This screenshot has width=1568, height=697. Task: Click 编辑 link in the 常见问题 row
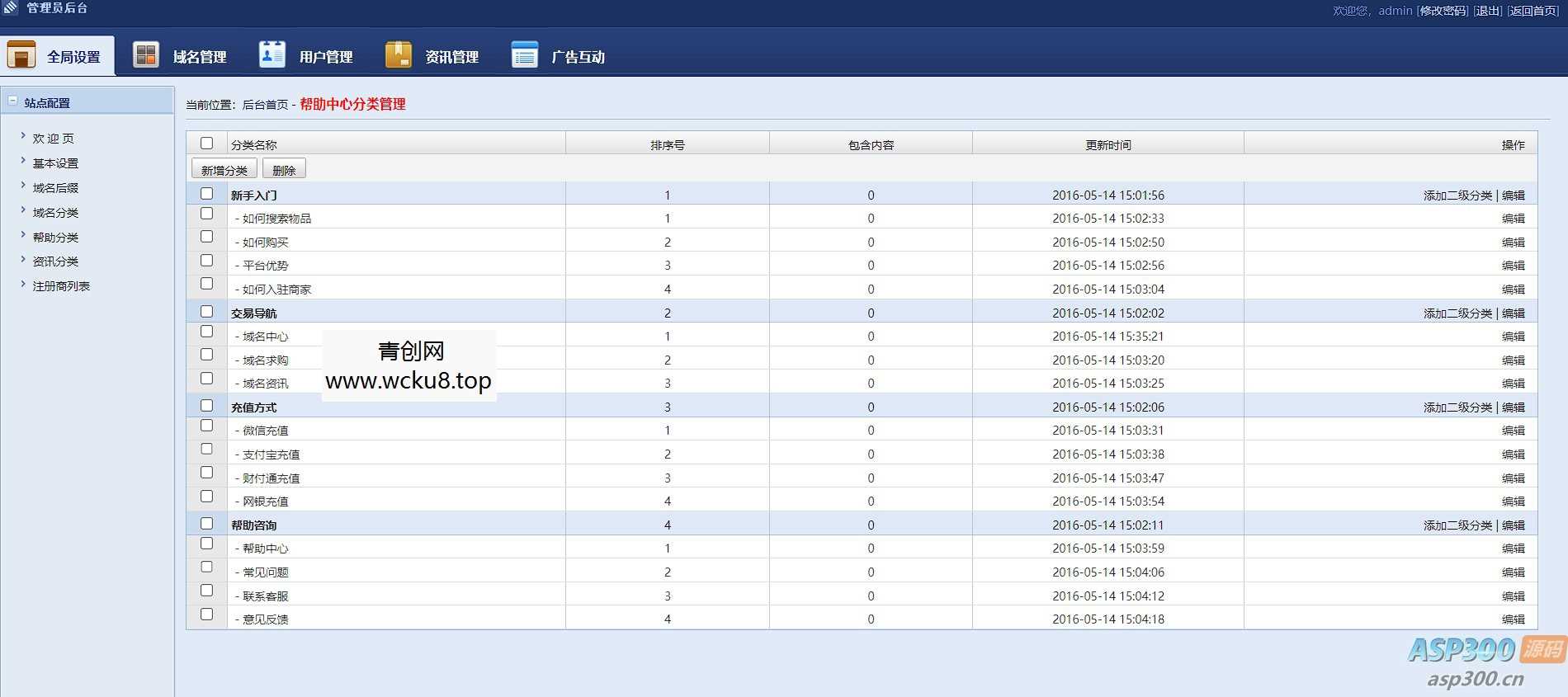pyautogui.click(x=1513, y=572)
